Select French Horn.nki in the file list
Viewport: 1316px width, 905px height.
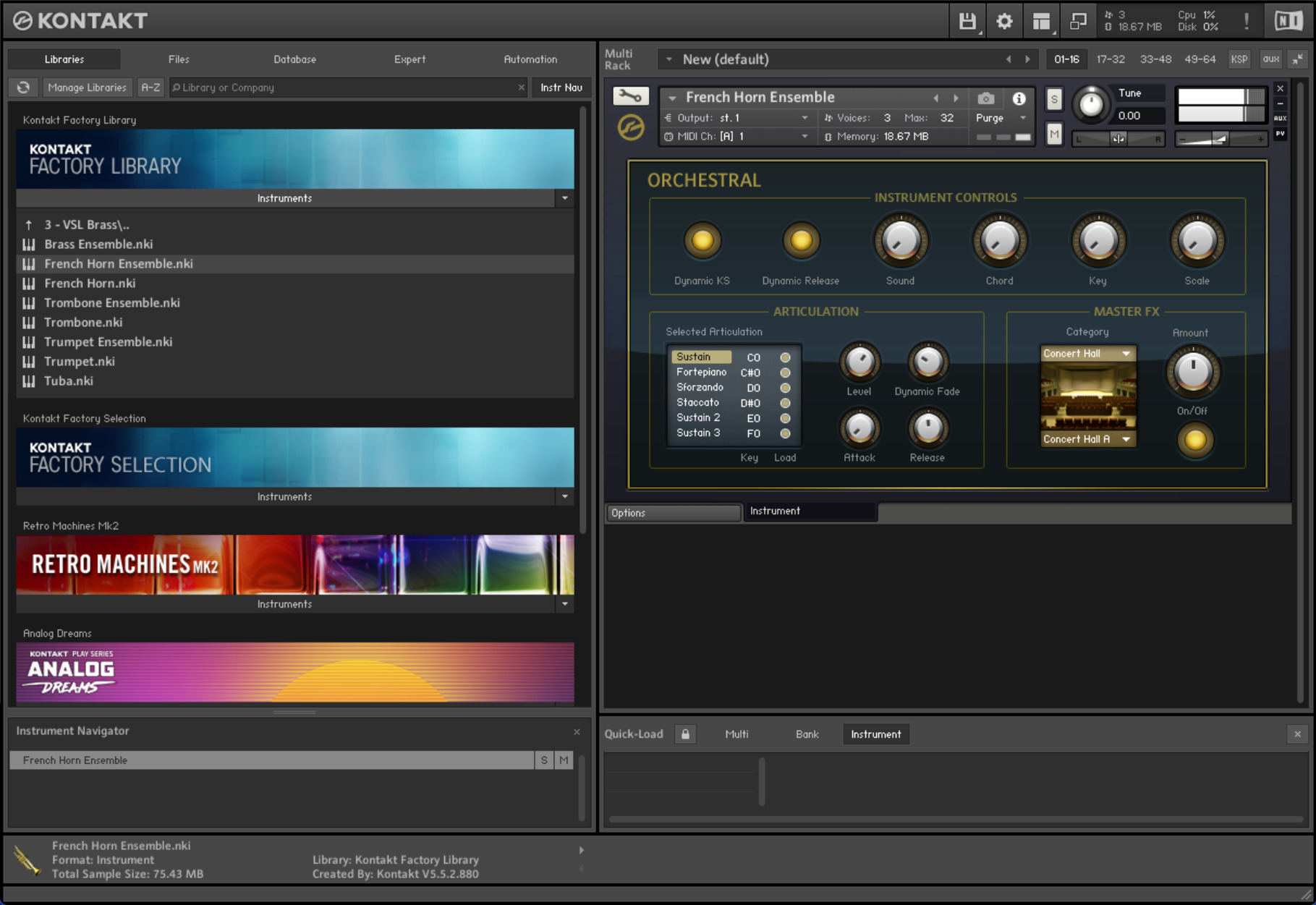click(x=89, y=283)
